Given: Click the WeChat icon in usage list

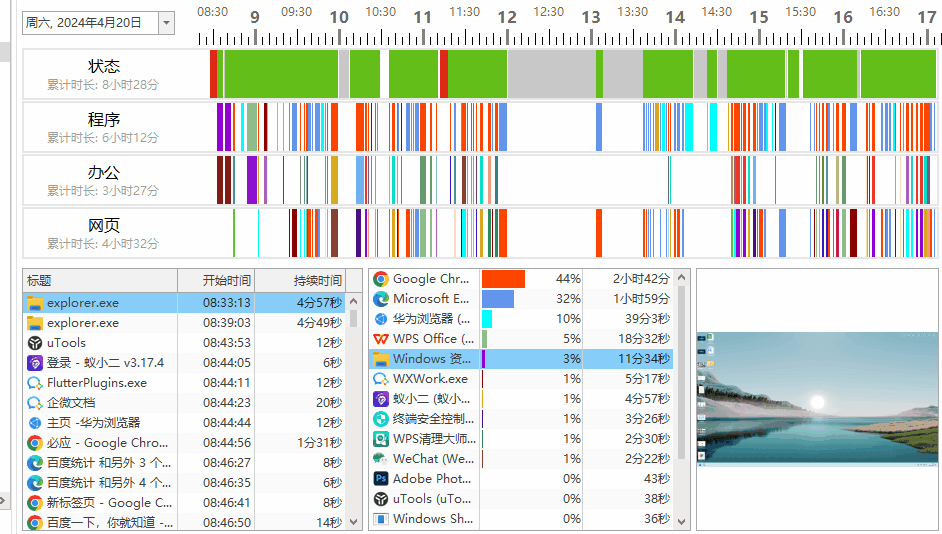Looking at the screenshot, I should 381,459.
